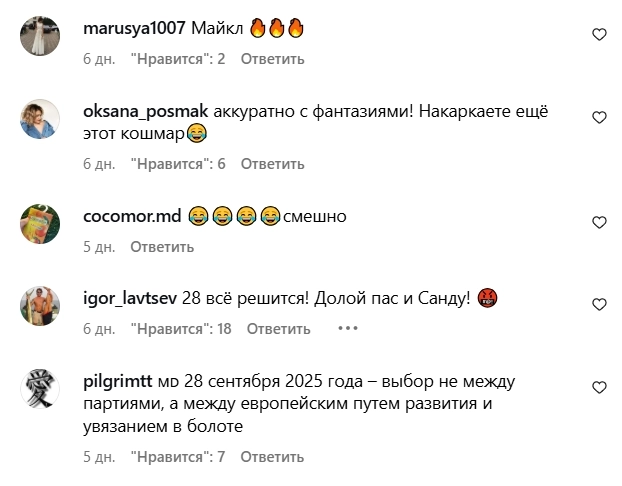Open pilgrimtt avatar with Chinese character
Viewport: 622px width, 486px height.
coord(40,389)
